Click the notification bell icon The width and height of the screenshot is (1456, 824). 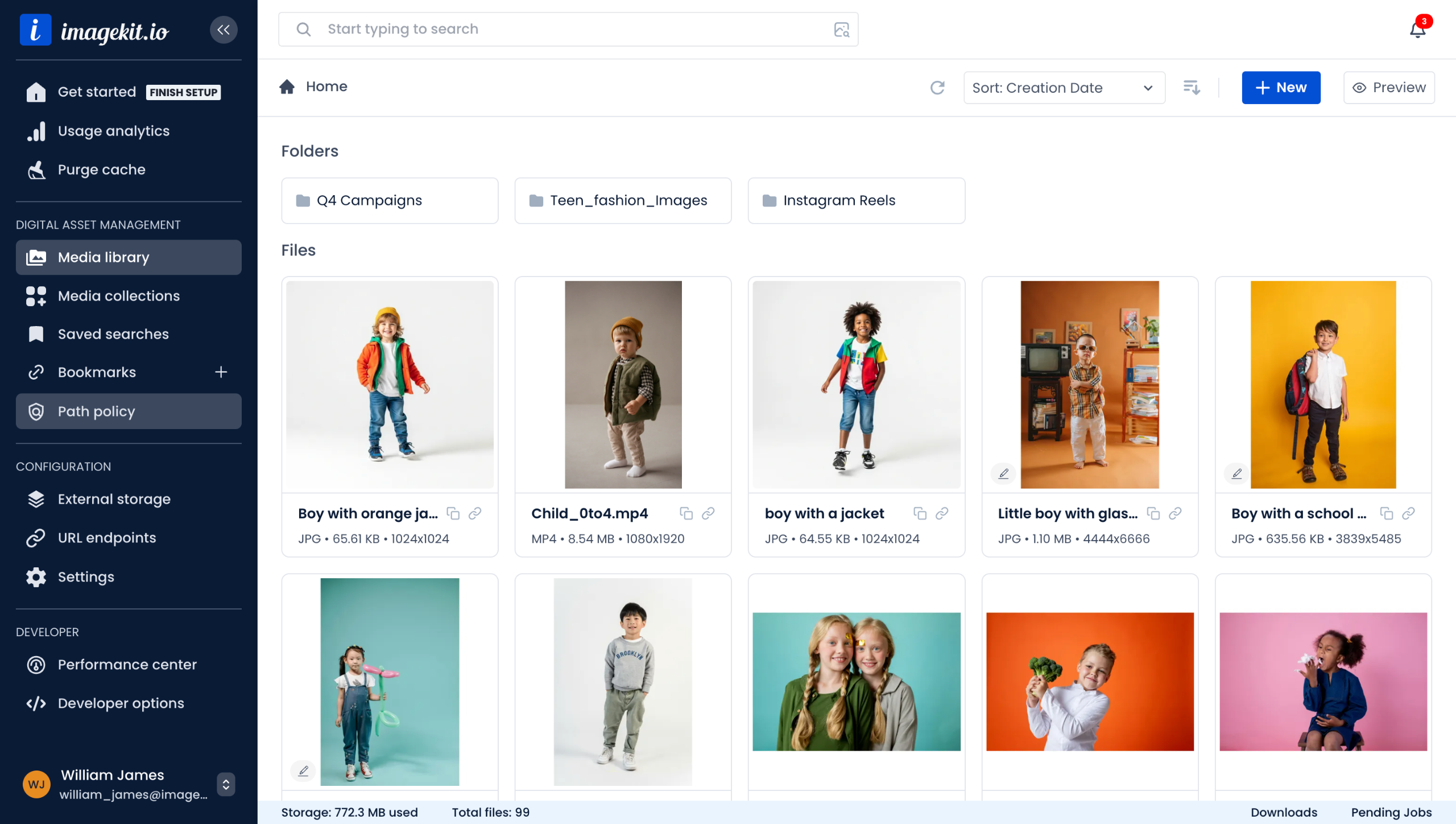pyautogui.click(x=1417, y=30)
